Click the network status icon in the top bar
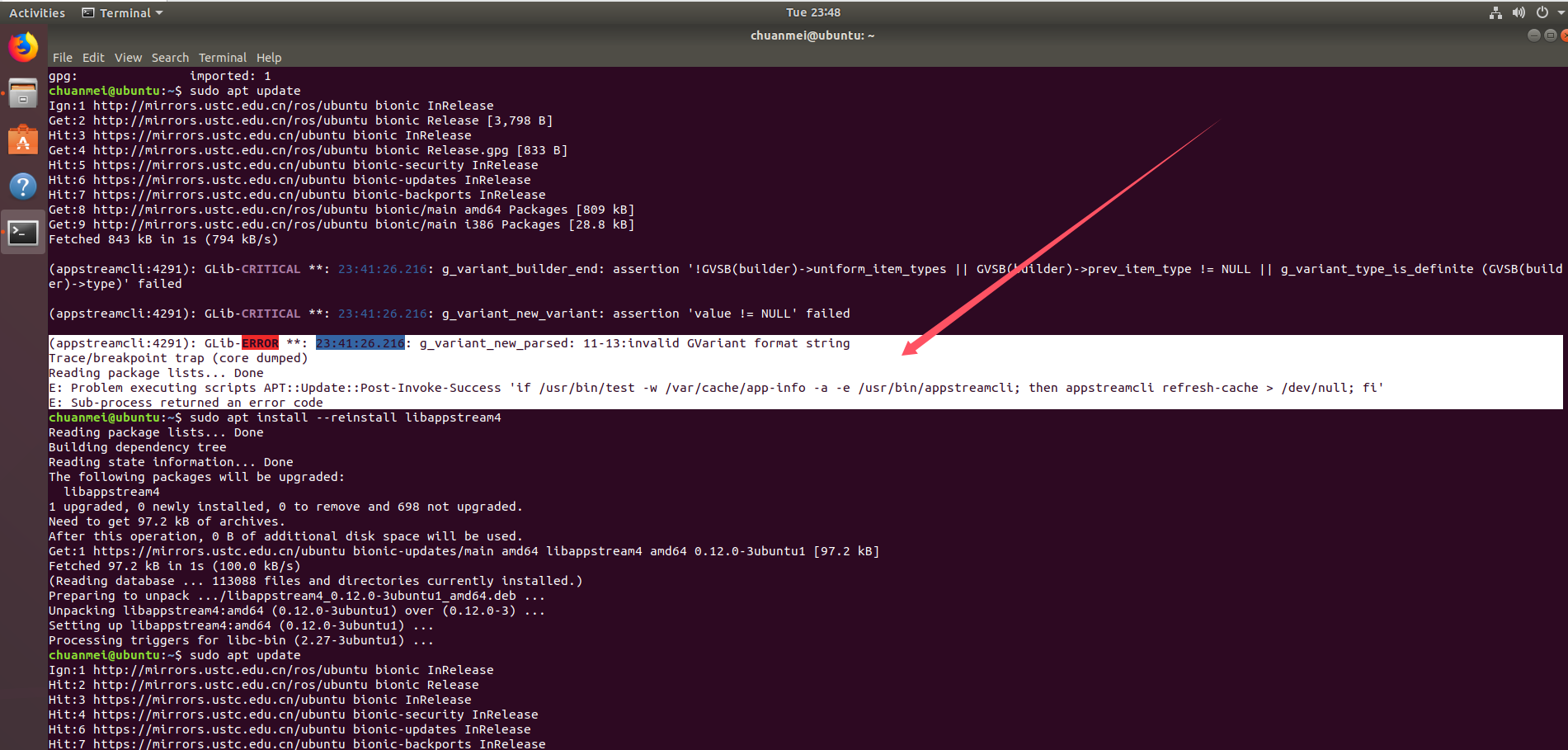The height and width of the screenshot is (750, 1568). point(1495,12)
